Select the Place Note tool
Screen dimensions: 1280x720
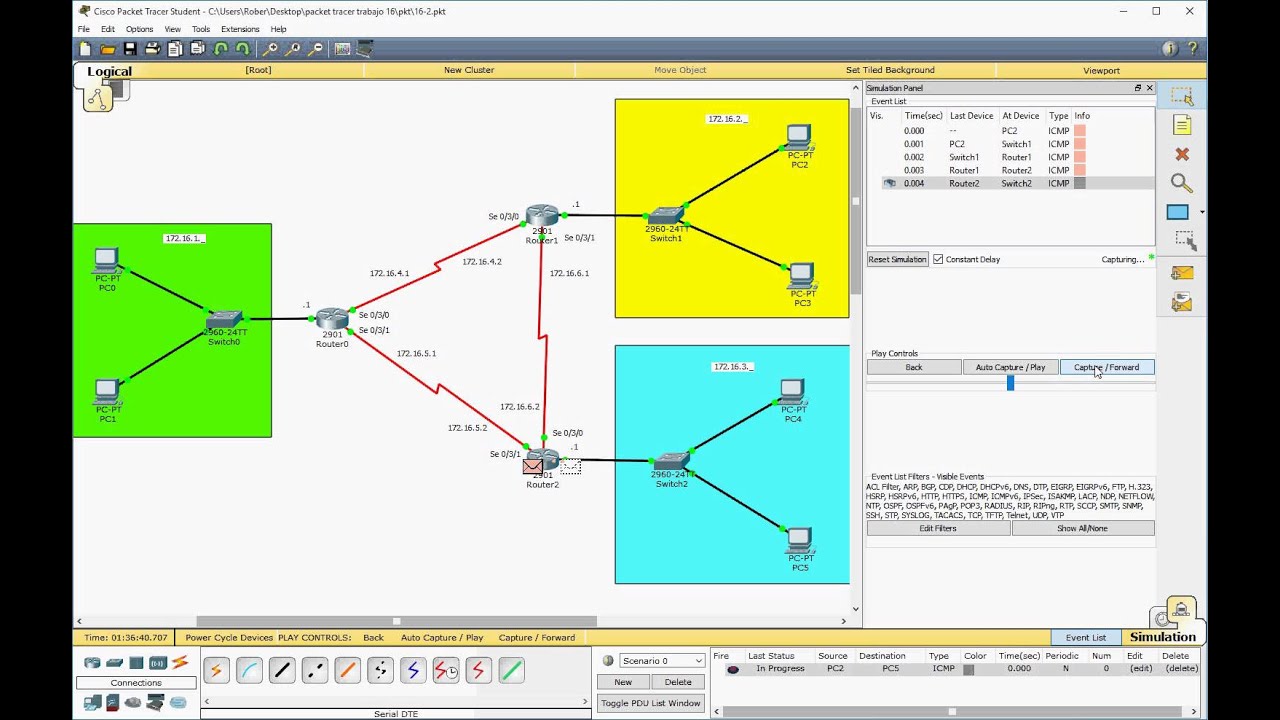[1182, 125]
